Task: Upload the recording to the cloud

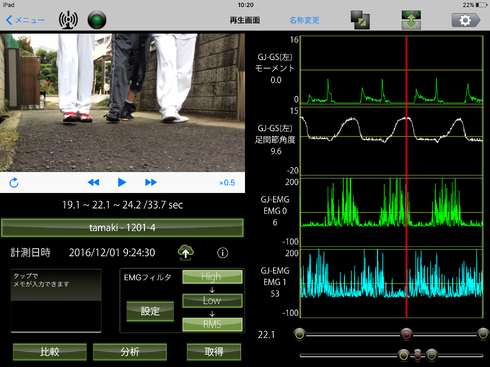Action: coord(186,252)
